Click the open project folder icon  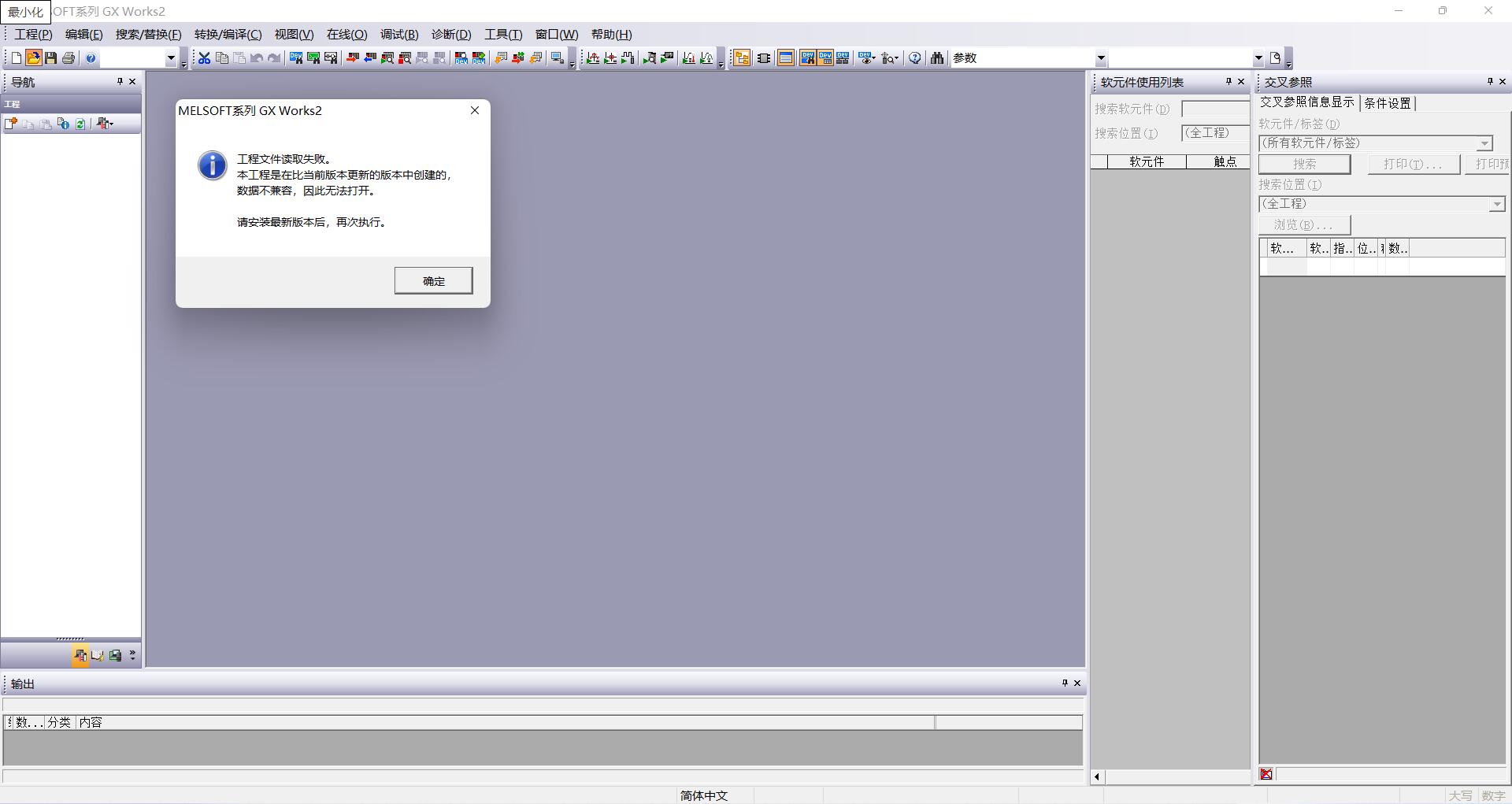click(x=33, y=58)
